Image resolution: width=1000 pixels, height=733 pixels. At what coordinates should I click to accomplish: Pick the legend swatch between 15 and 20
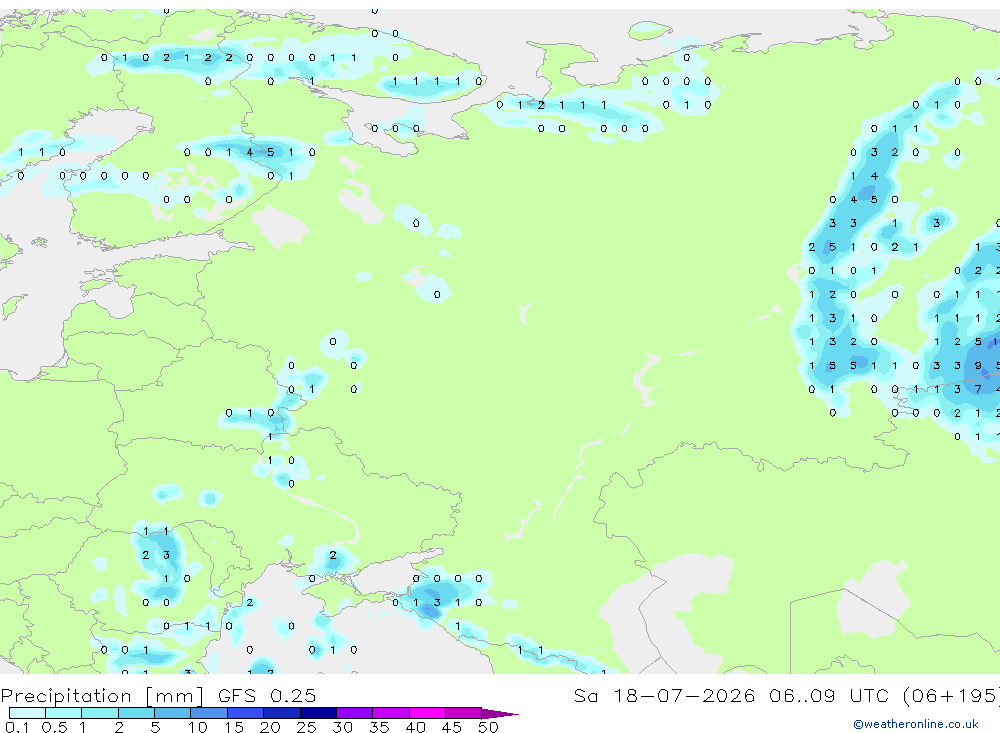point(245,713)
